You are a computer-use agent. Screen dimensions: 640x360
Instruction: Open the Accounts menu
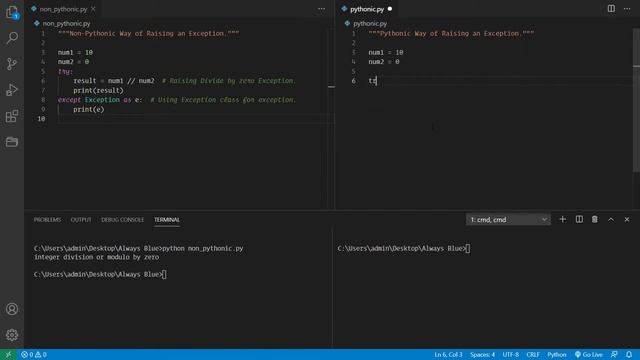[12, 309]
